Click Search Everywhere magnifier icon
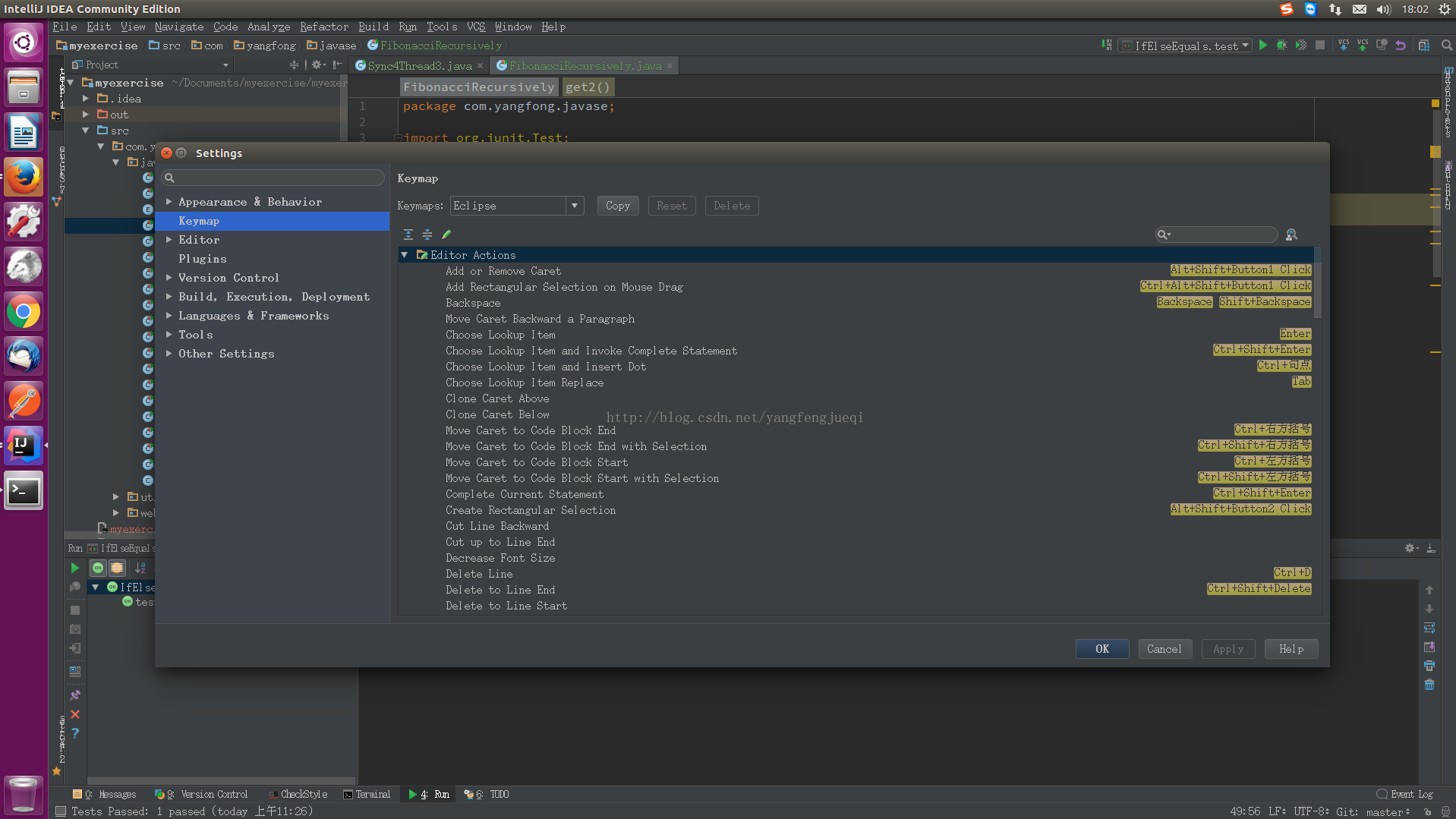Image resolution: width=1456 pixels, height=819 pixels. (x=1447, y=46)
